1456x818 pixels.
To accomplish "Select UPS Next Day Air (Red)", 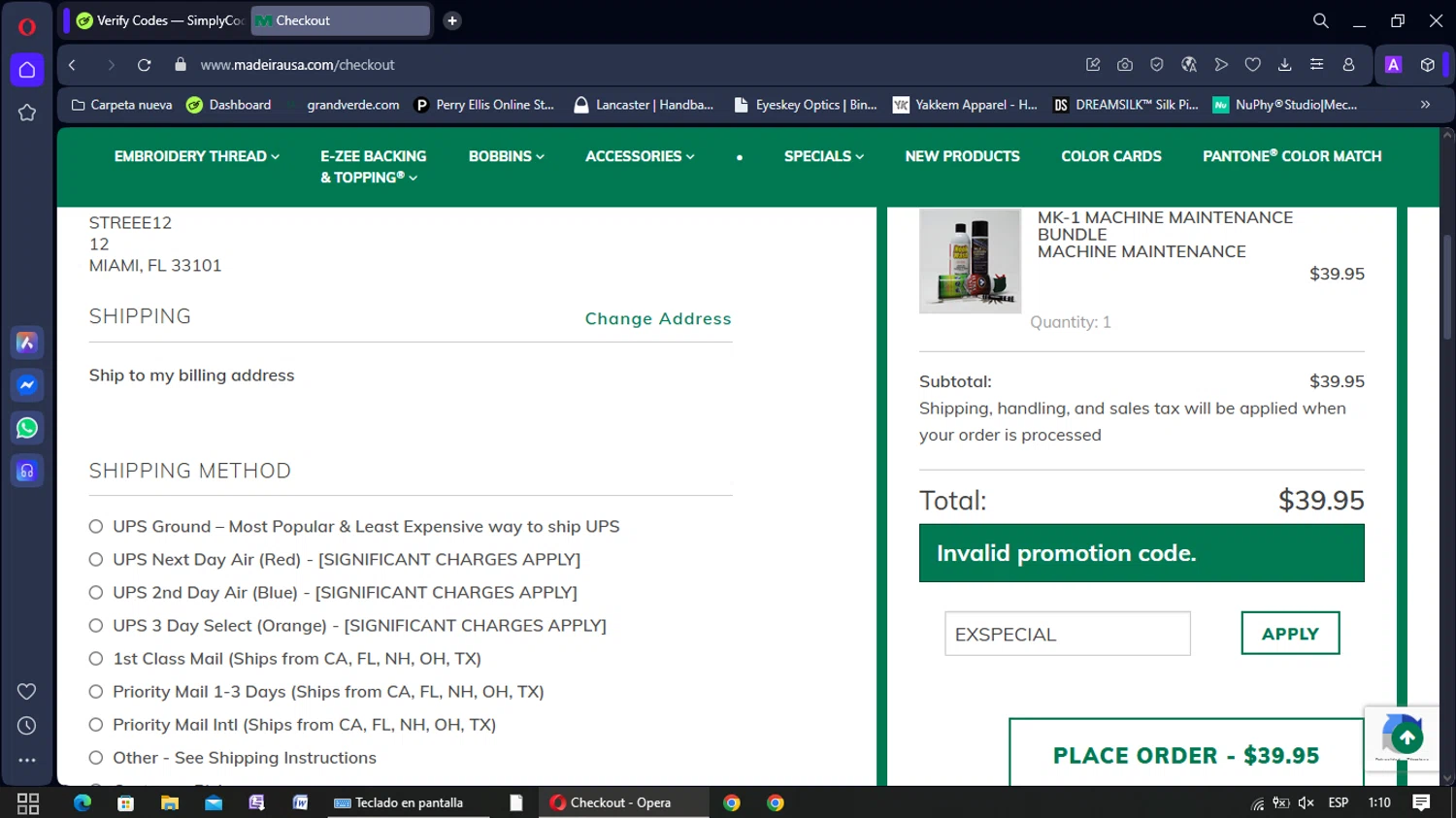I will (96, 560).
